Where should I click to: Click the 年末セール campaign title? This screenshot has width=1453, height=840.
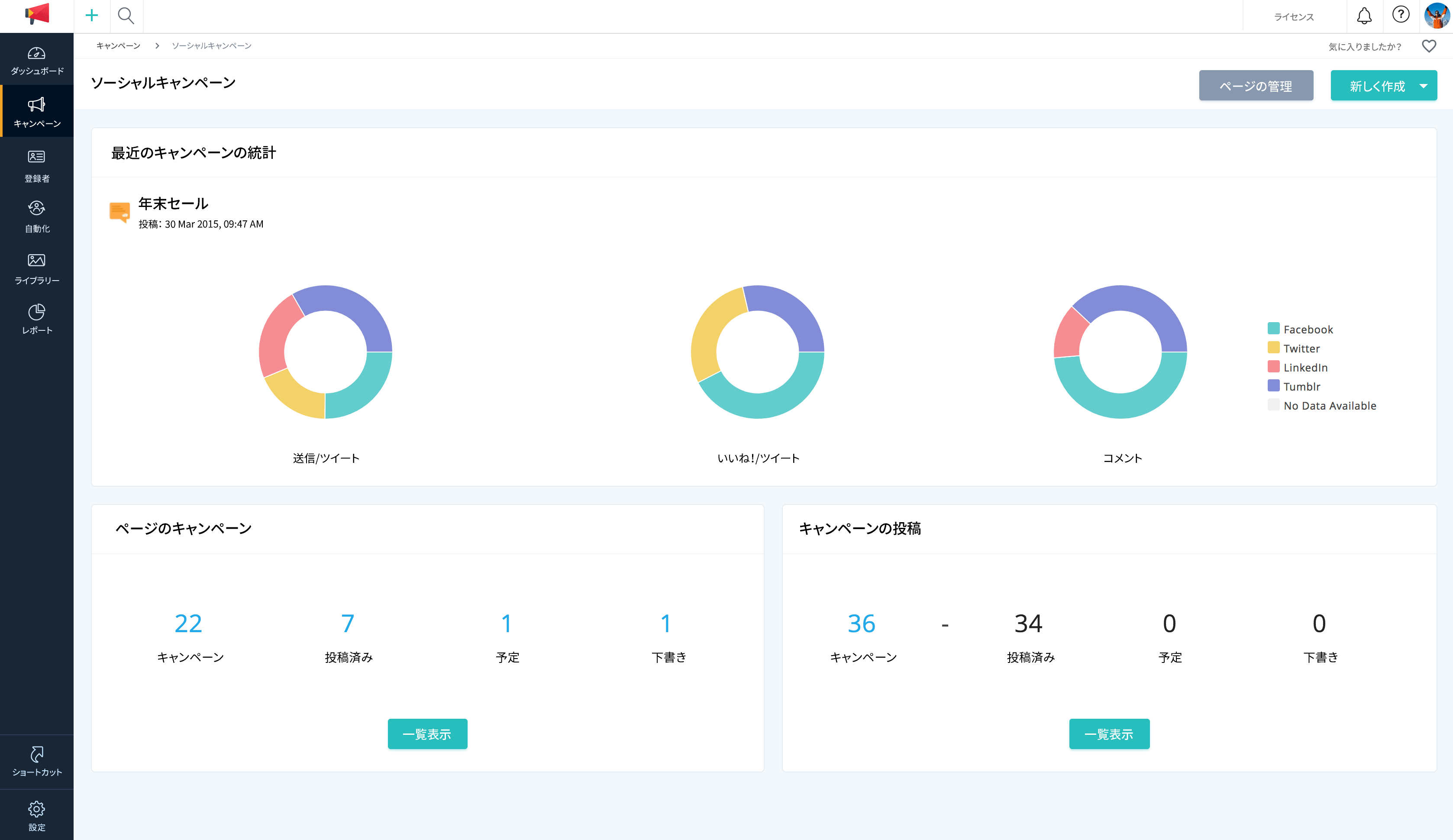coord(173,204)
